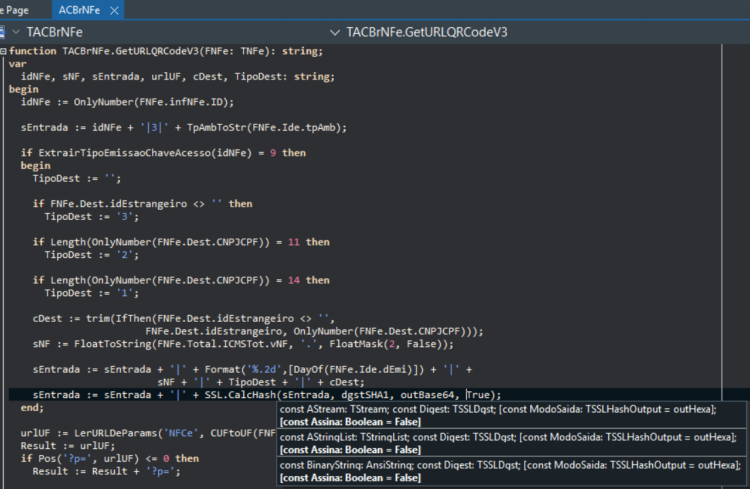Click the 'sNF + TipoDest + cDest' line

click(x=261, y=382)
